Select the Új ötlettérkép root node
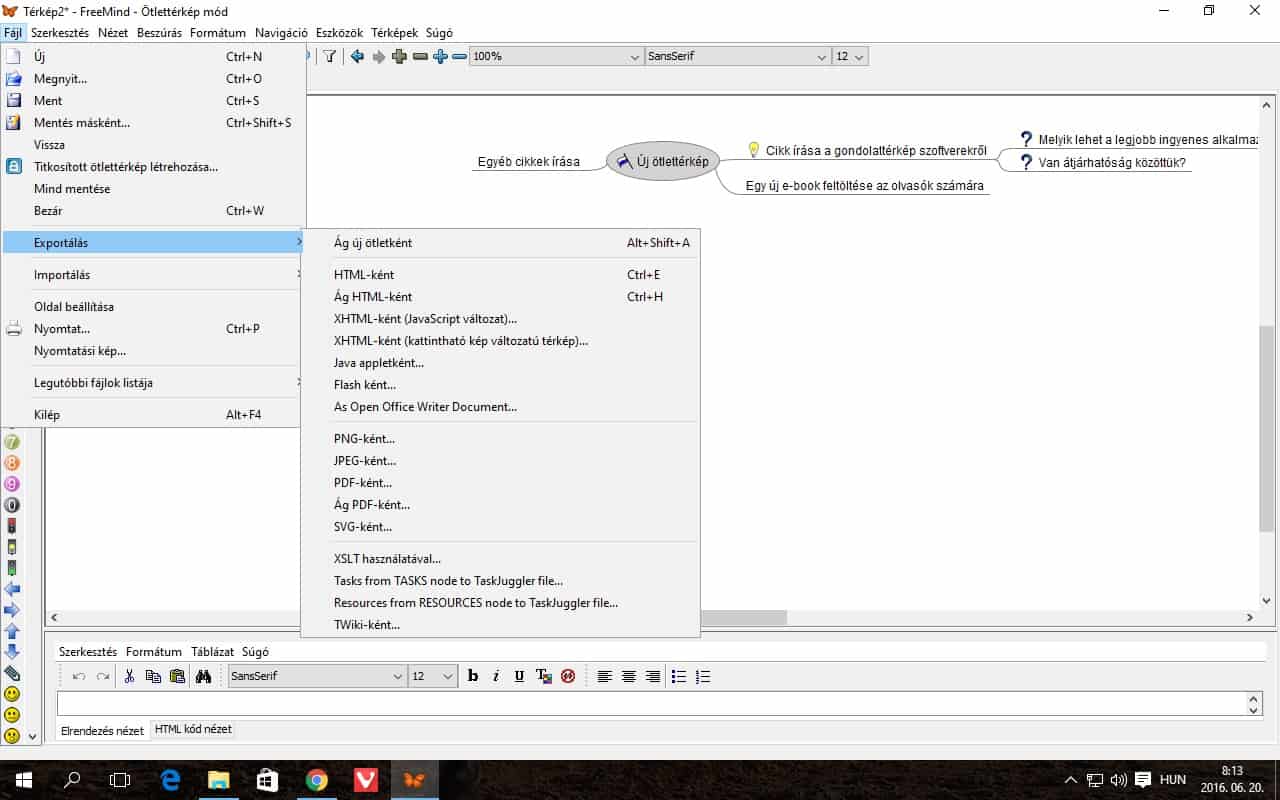Image resolution: width=1280 pixels, height=800 pixels. pos(662,161)
